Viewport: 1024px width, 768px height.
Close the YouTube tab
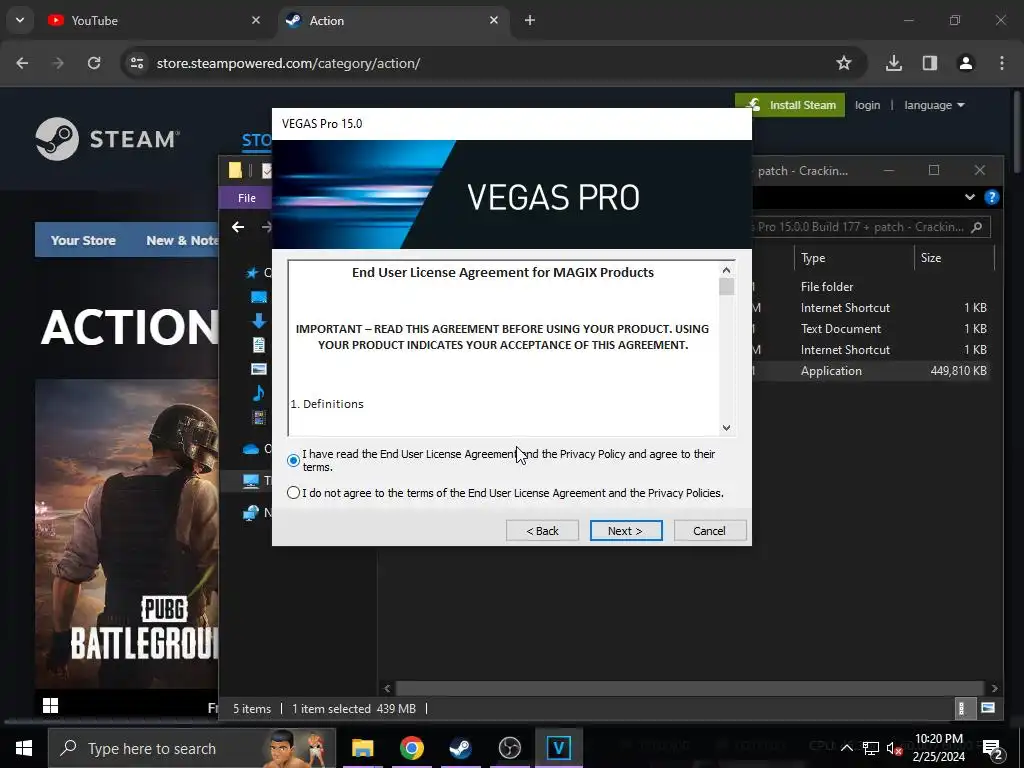(256, 20)
